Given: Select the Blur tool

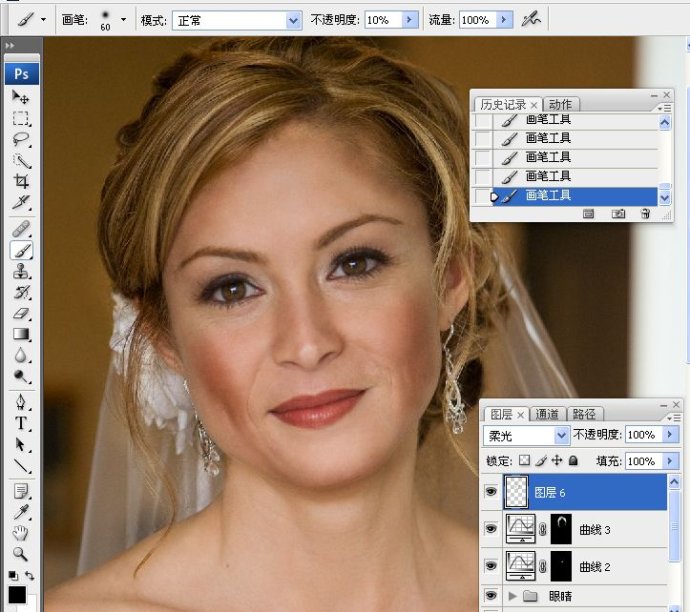Looking at the screenshot, I should (x=20, y=355).
